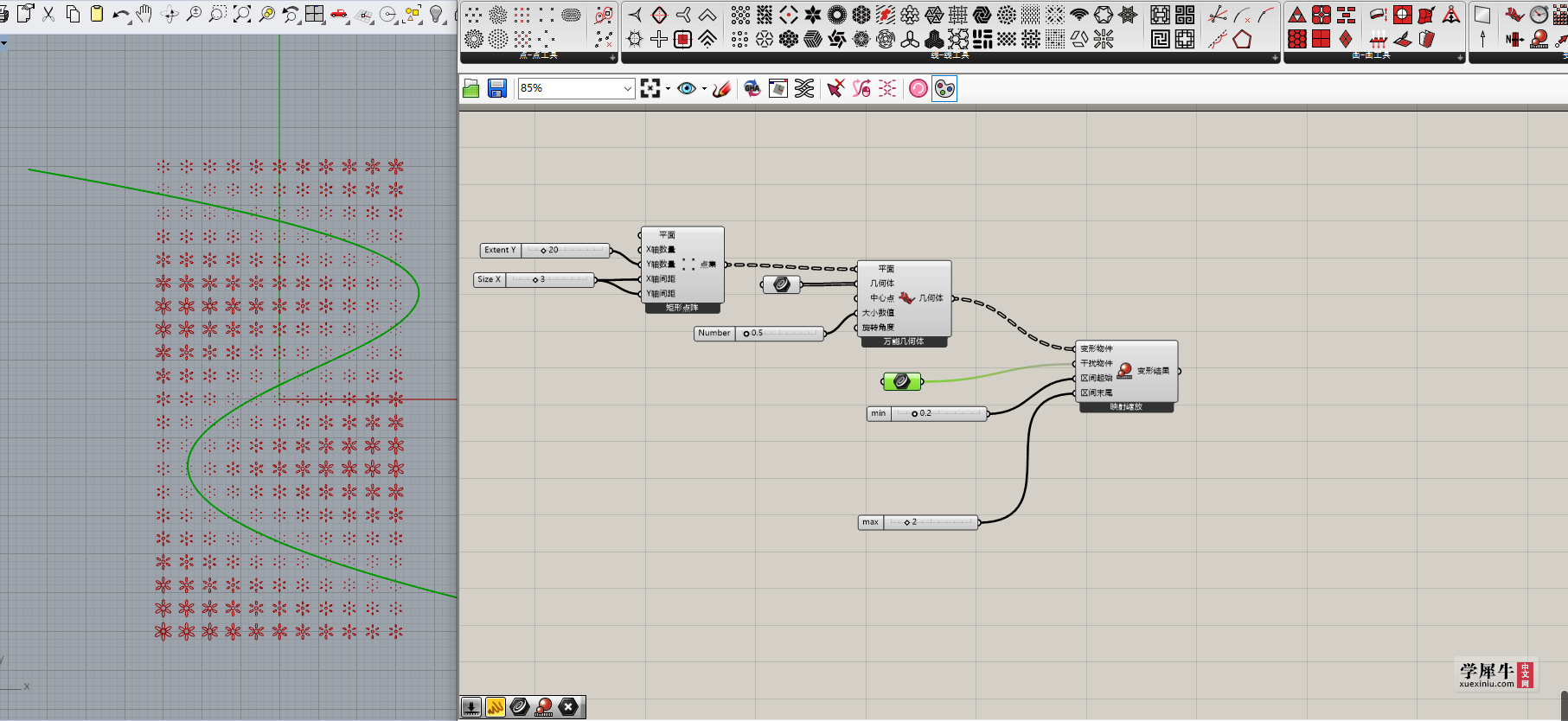Click the hexagon nut icon in bottom bar
This screenshot has width=1568, height=721.
coord(520,707)
